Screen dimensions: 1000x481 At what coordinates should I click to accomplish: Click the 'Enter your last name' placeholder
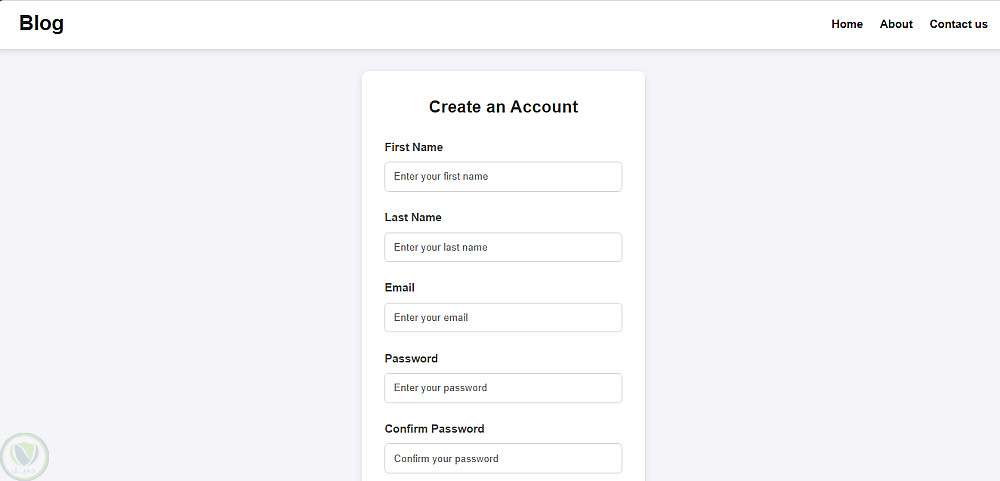point(441,247)
